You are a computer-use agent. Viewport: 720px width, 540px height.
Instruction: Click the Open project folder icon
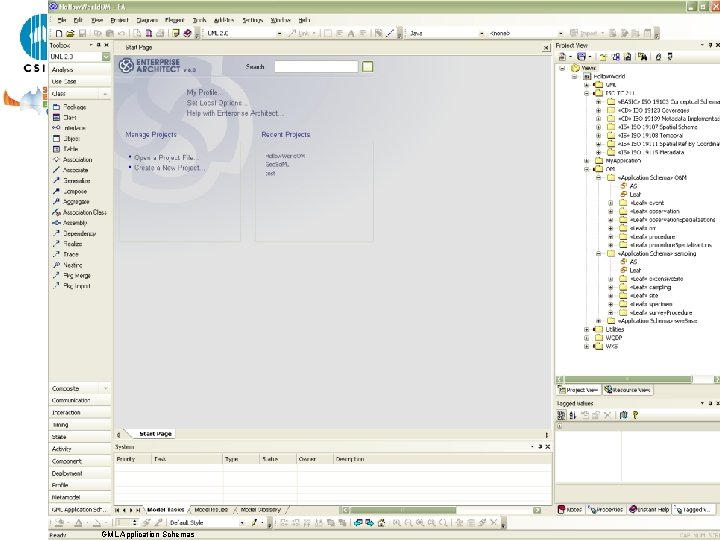pyautogui.click(x=70, y=34)
